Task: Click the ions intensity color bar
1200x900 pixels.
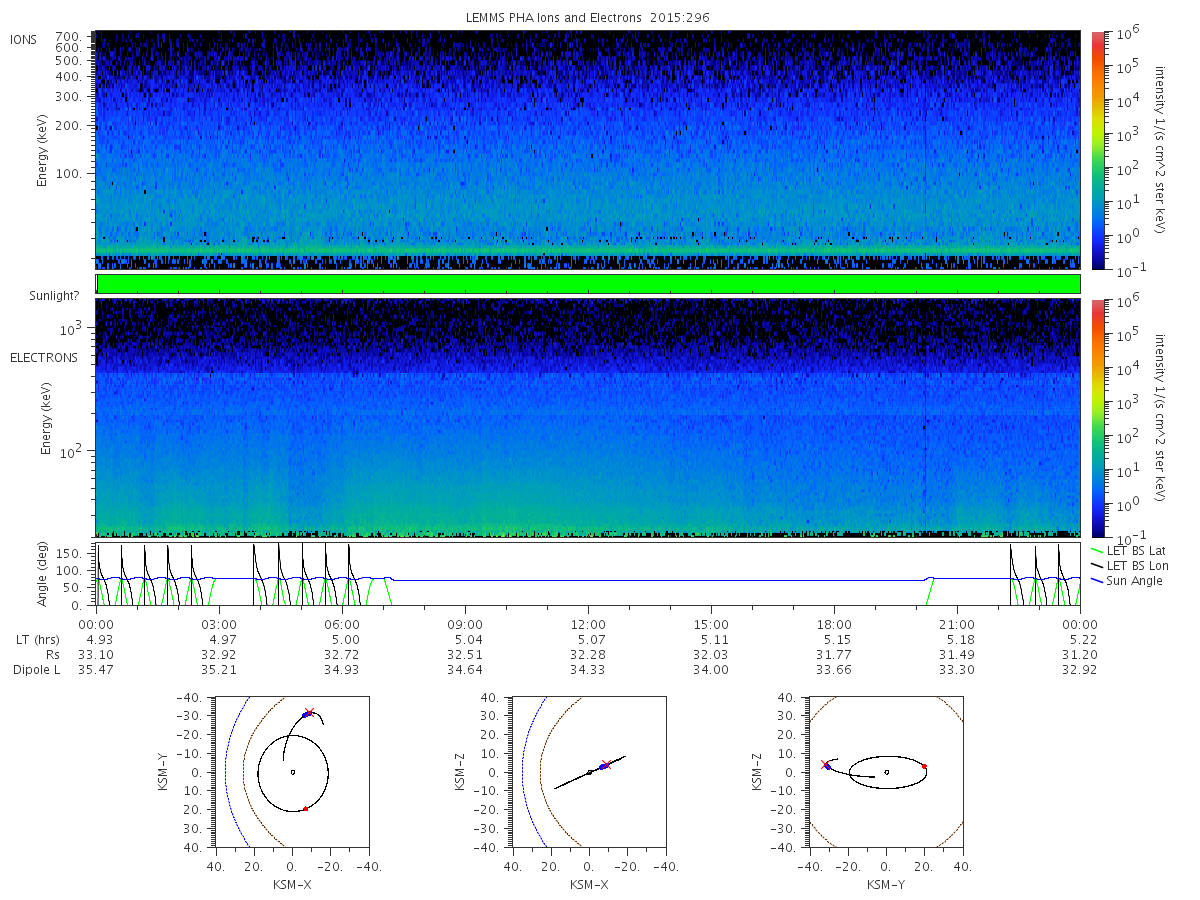Action: coord(1097,150)
